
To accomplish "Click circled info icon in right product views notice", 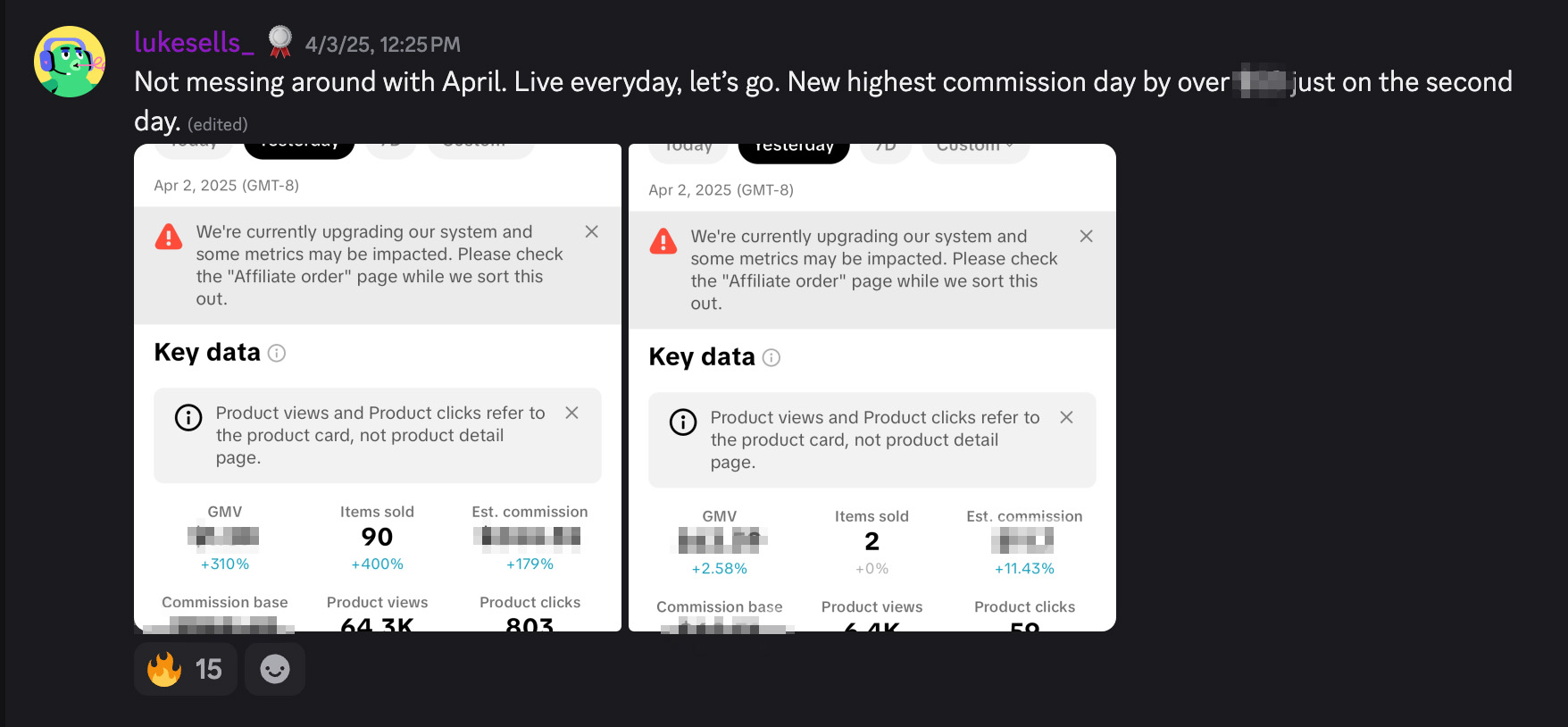I will [x=683, y=422].
